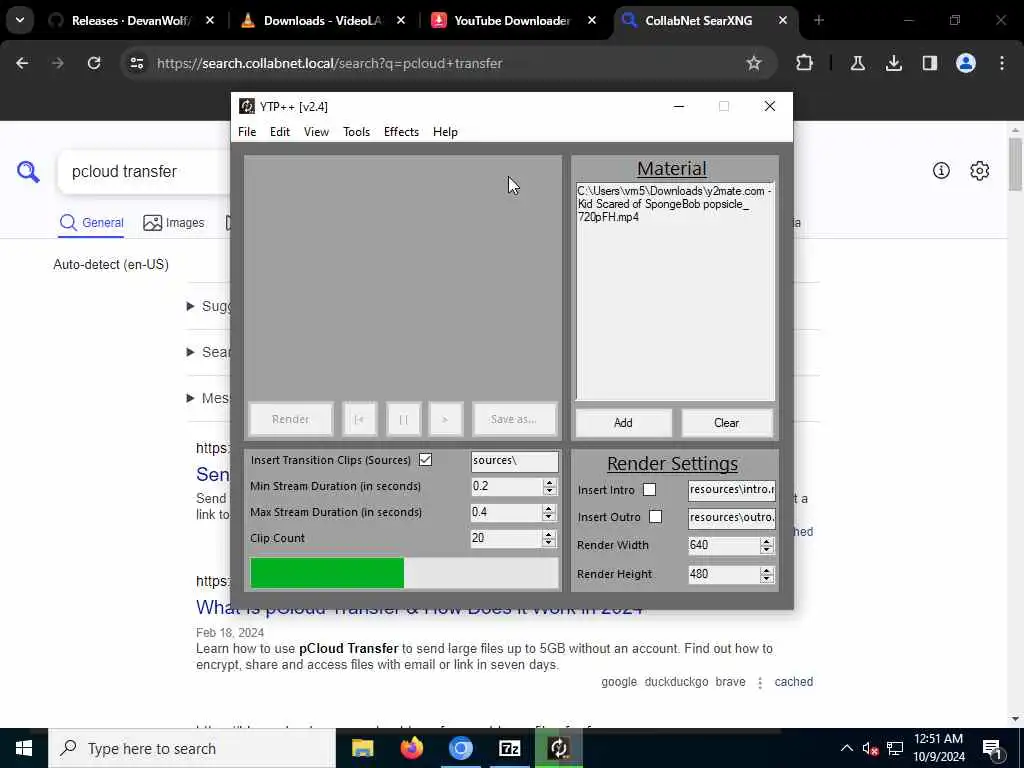
Task: Click the skip-to-start playback button
Action: pyautogui.click(x=359, y=419)
